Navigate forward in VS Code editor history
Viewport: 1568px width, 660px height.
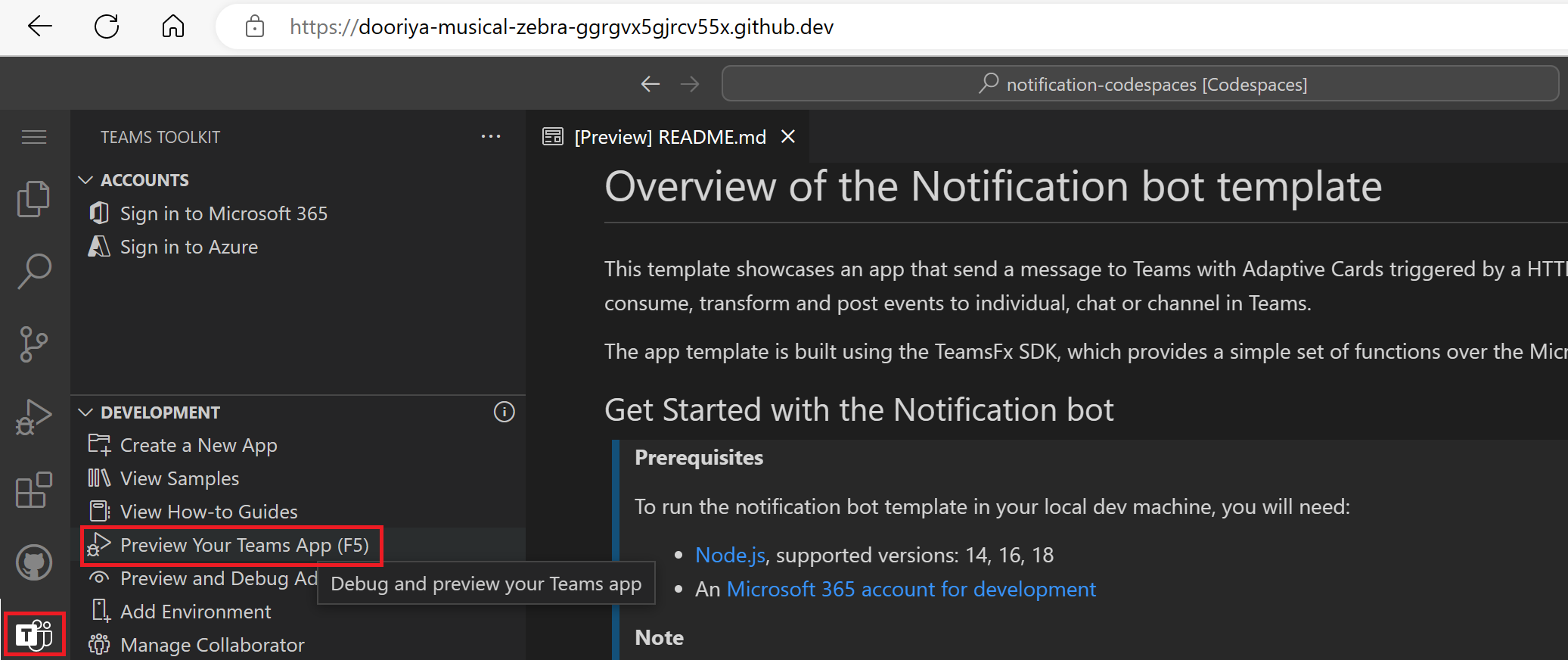coord(690,84)
